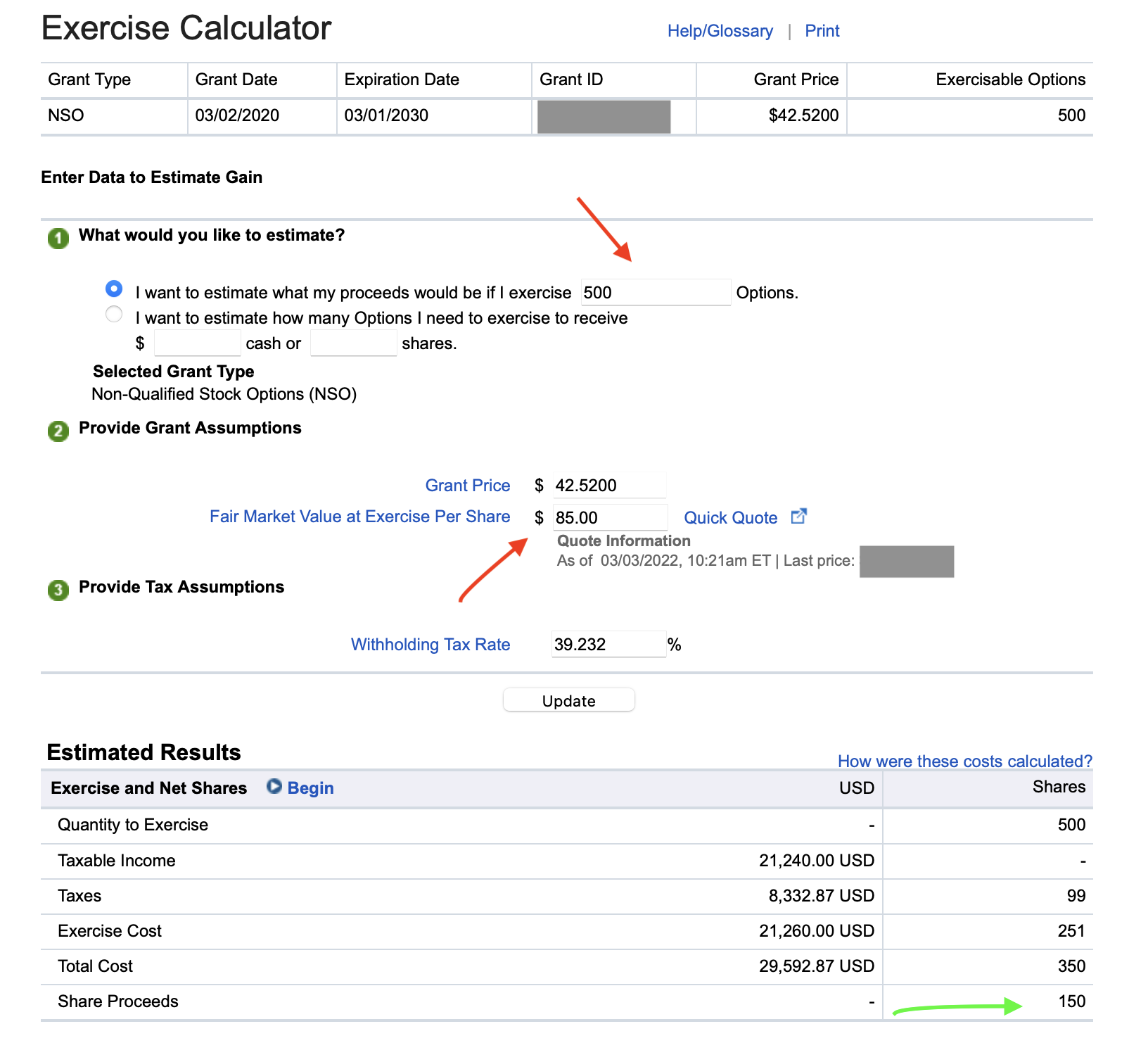Select the estimate Options needed radio option
The height and width of the screenshot is (1050, 1148).
tap(114, 314)
